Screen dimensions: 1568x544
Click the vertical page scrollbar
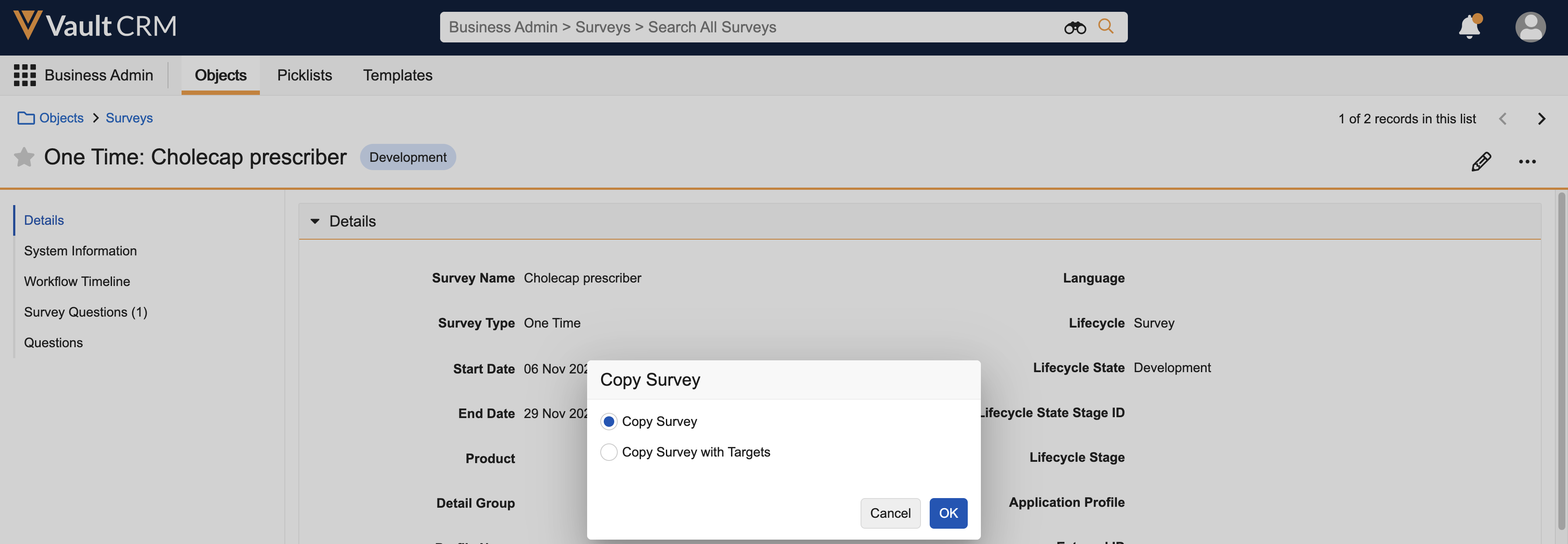pyautogui.click(x=1561, y=359)
